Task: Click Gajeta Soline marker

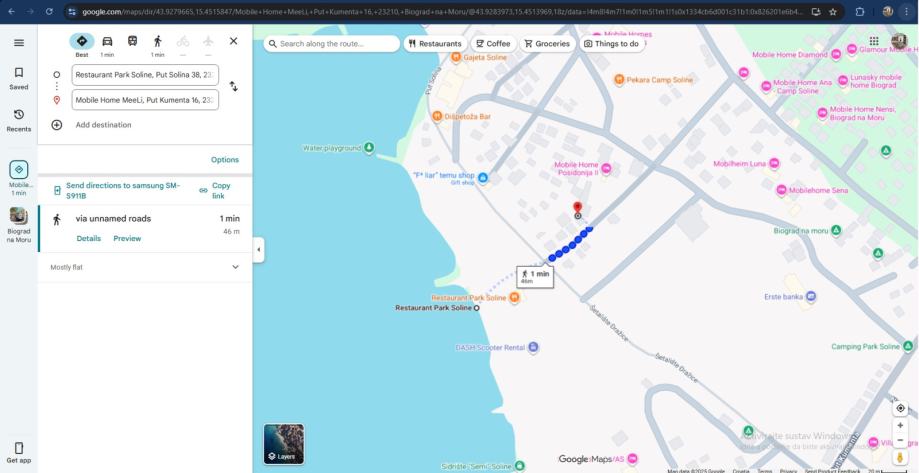Action: coord(456,57)
